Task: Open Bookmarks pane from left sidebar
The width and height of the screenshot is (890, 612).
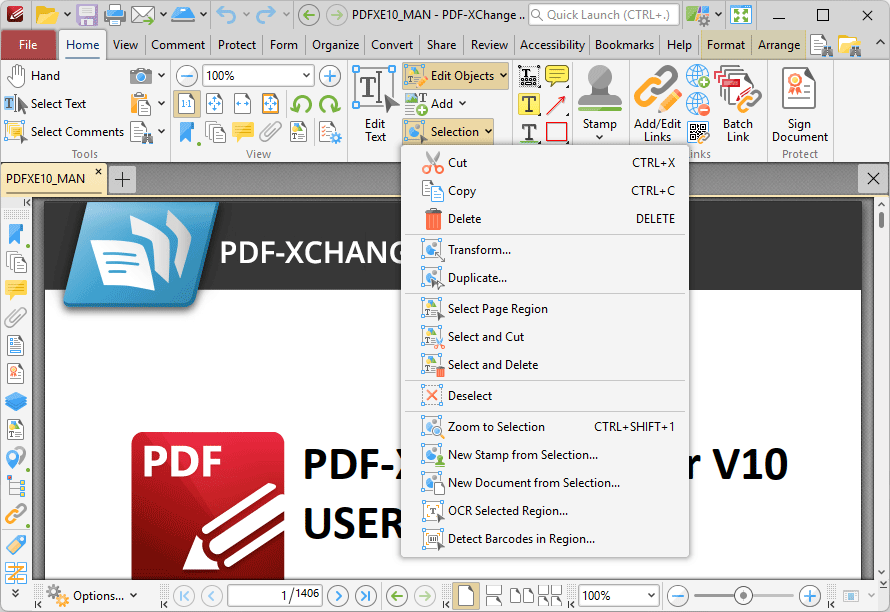Action: click(x=16, y=235)
